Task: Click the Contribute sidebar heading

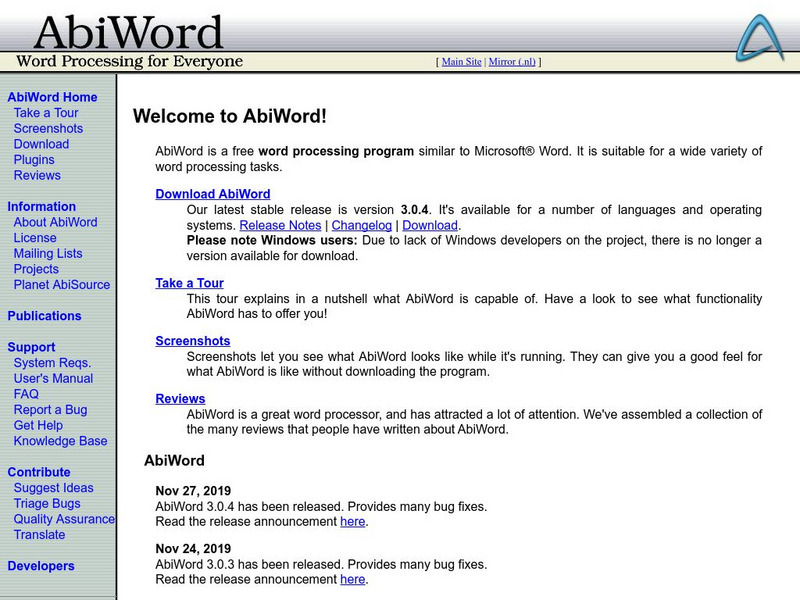Action: pos(39,472)
